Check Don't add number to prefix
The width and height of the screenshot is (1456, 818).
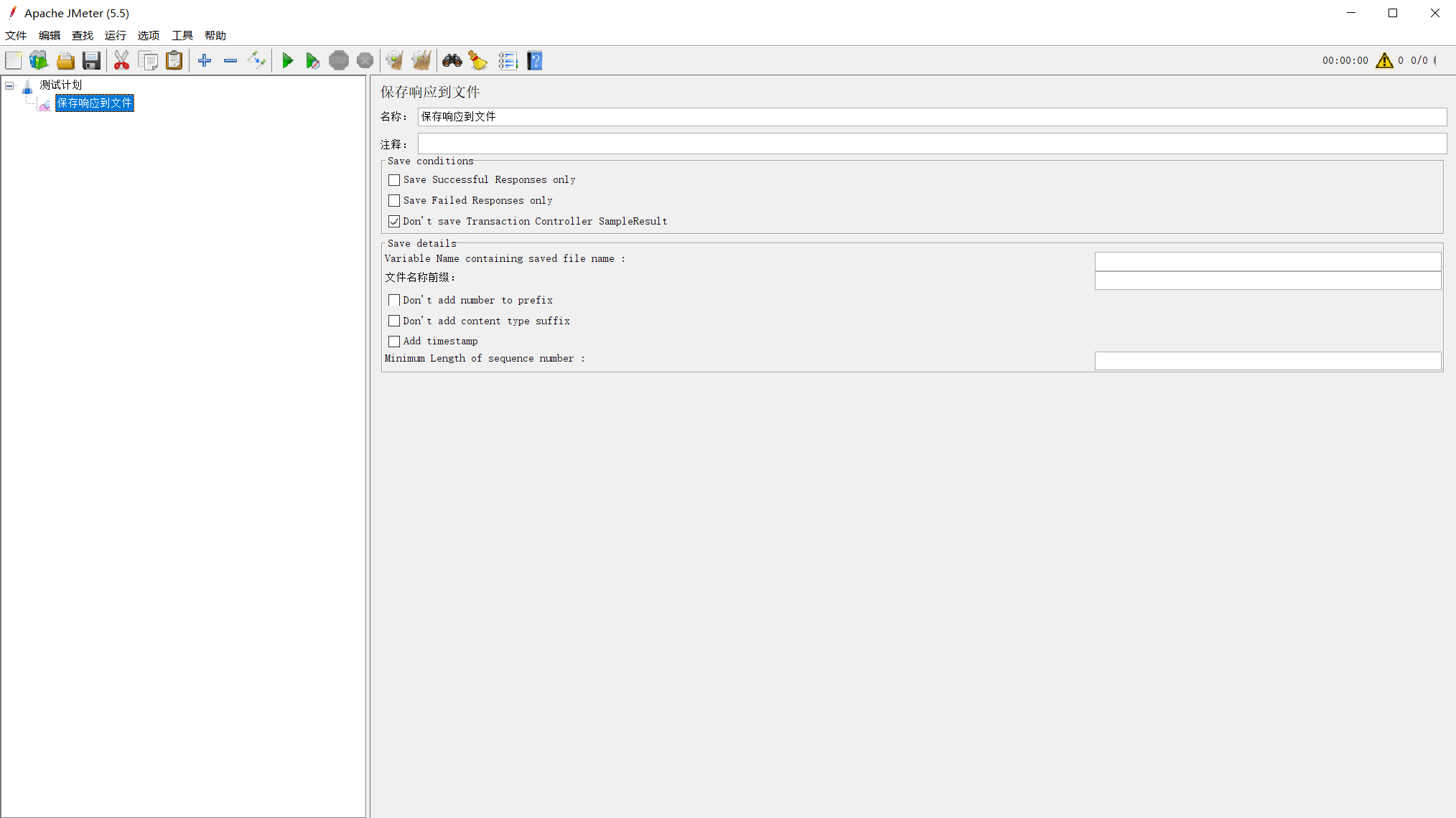pyautogui.click(x=394, y=301)
